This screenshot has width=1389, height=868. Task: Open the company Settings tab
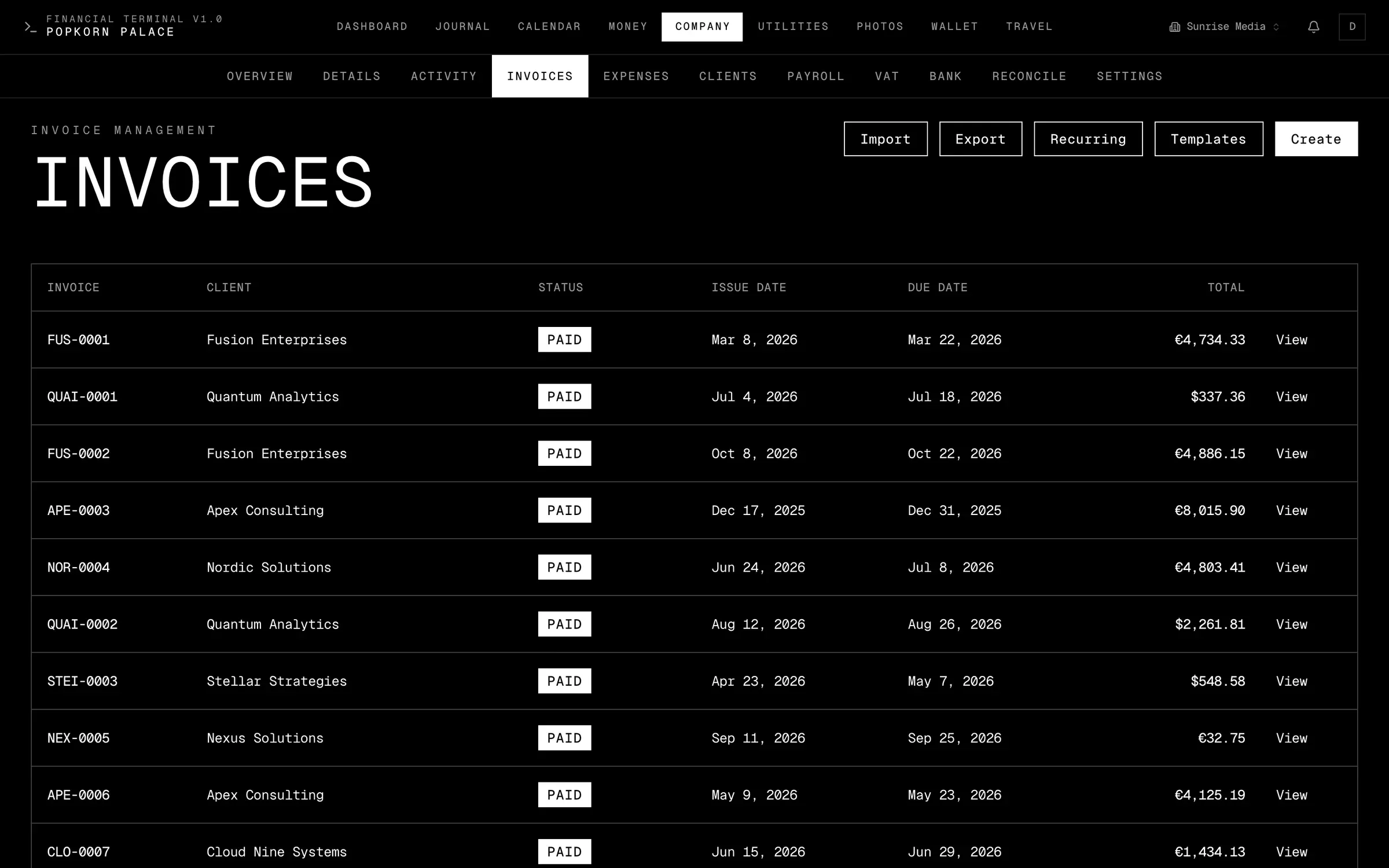click(x=1130, y=76)
